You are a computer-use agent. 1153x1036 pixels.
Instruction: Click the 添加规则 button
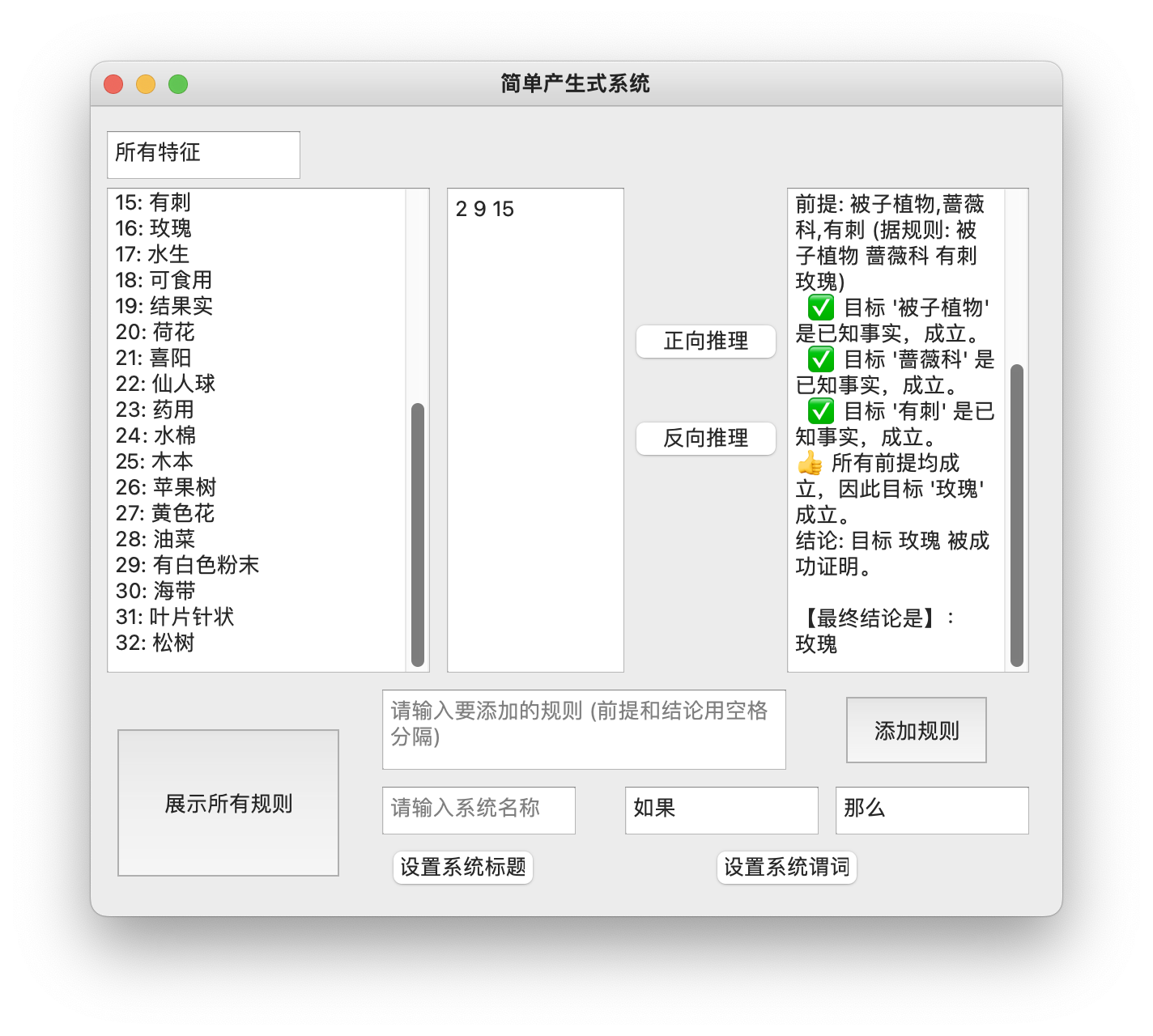(x=917, y=730)
